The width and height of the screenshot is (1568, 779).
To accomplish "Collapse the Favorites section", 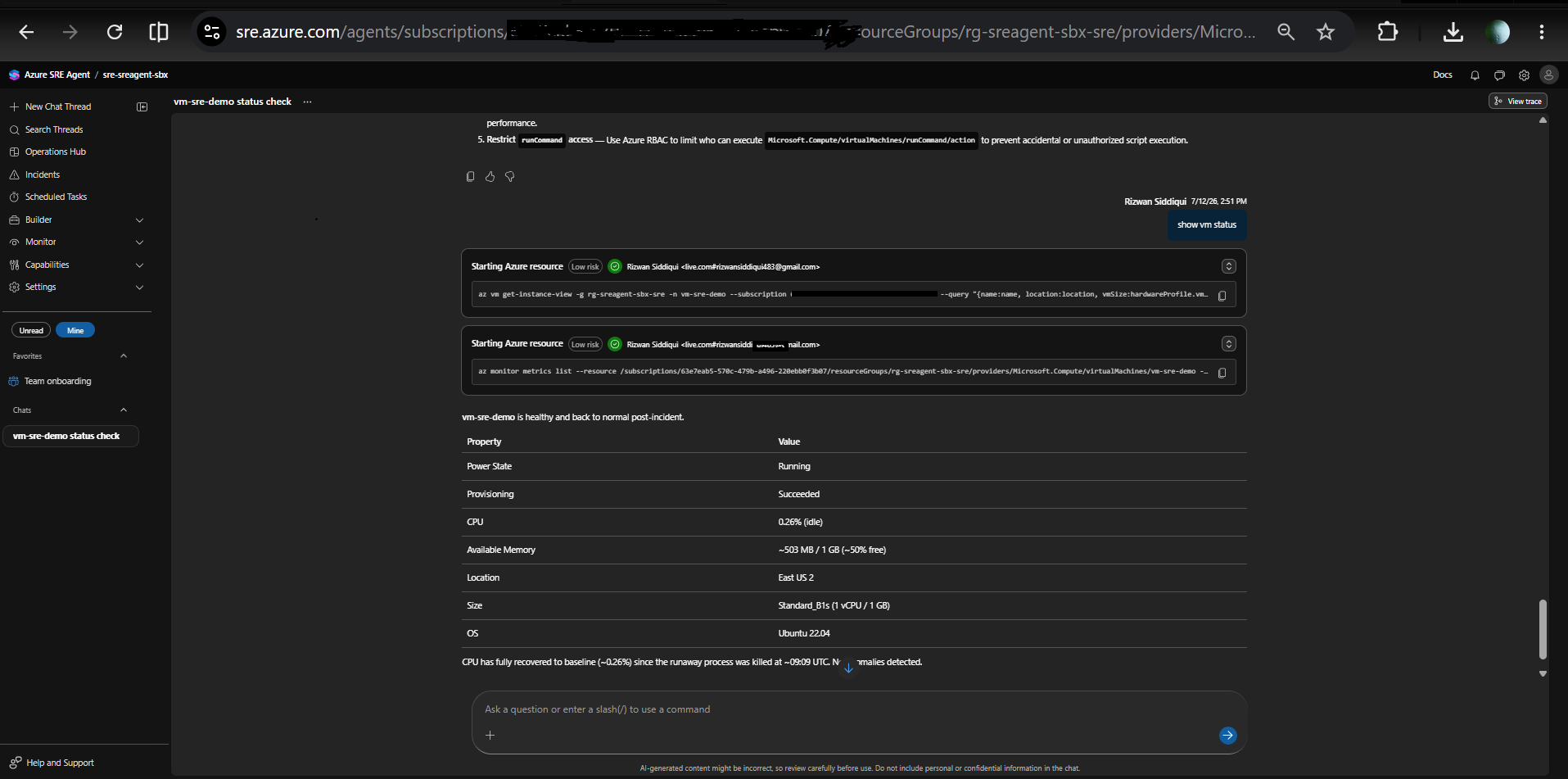I will point(124,356).
